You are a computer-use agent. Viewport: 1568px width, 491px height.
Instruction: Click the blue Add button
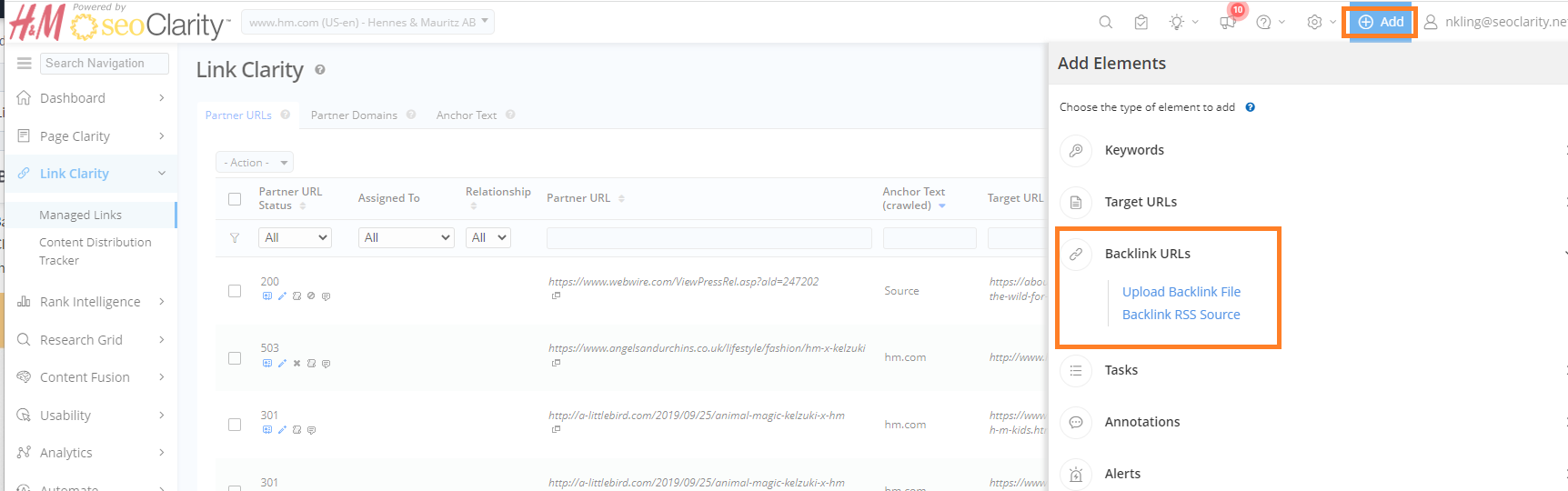click(1381, 22)
